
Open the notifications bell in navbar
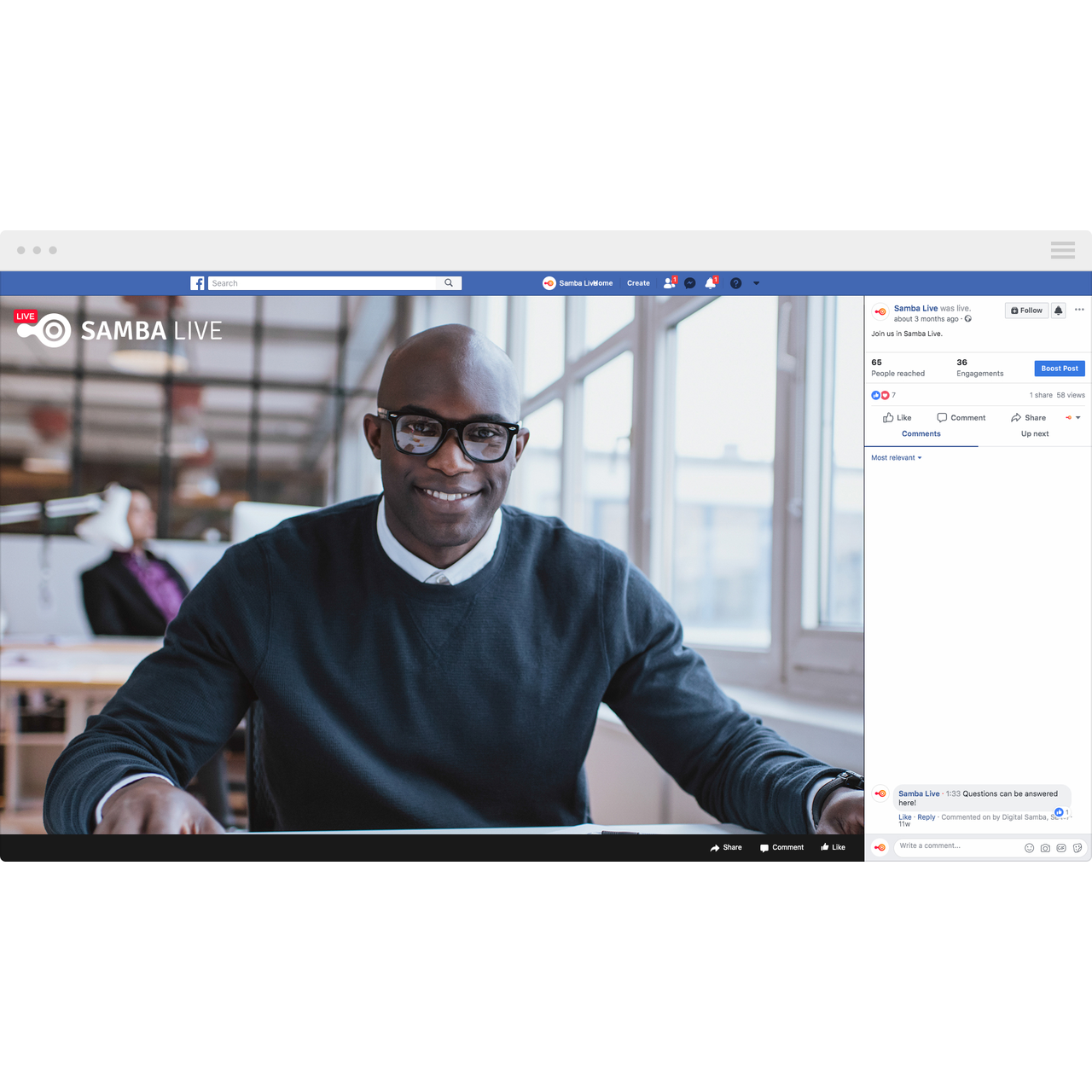710,283
